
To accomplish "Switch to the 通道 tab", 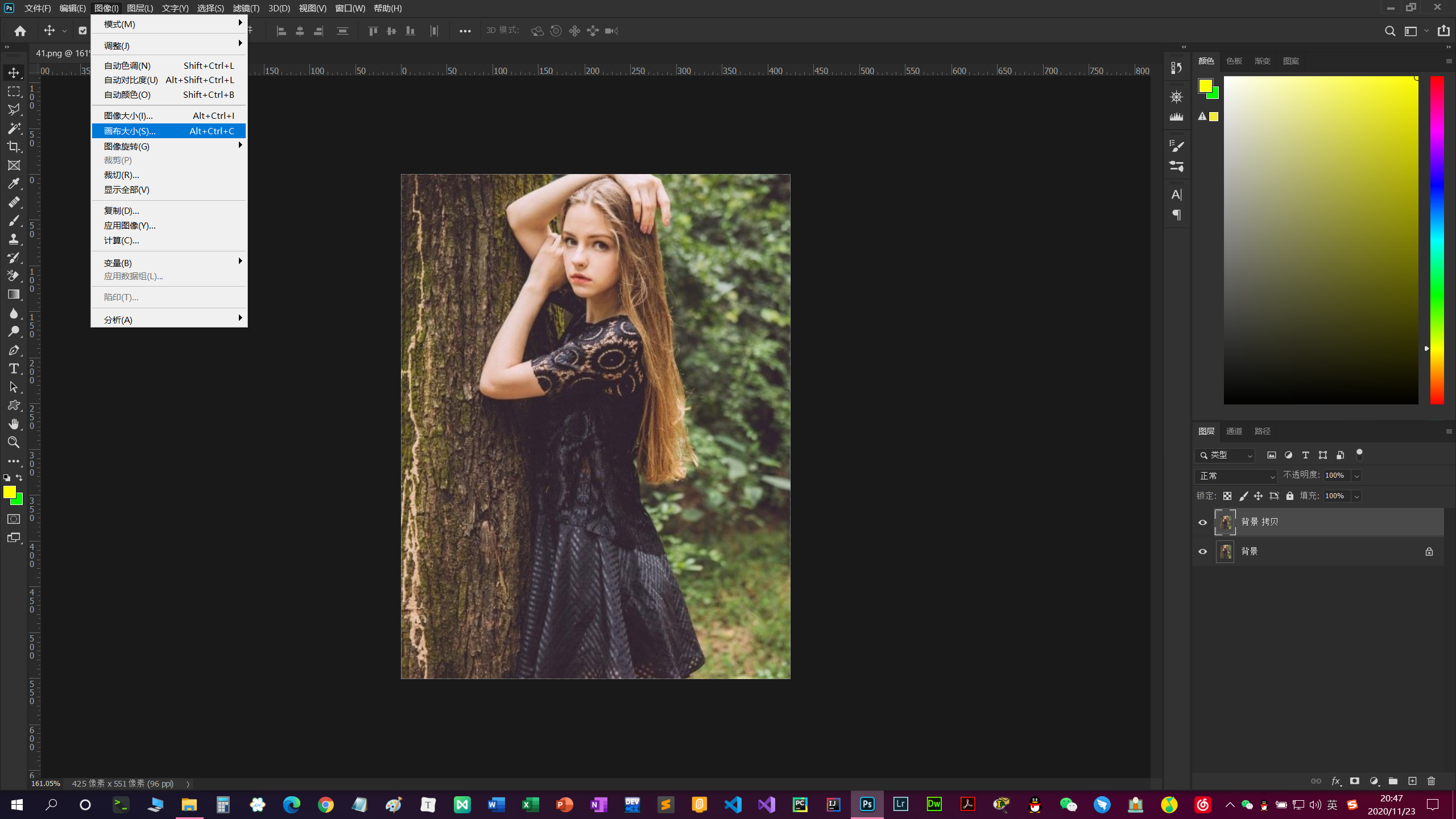I will [x=1234, y=431].
